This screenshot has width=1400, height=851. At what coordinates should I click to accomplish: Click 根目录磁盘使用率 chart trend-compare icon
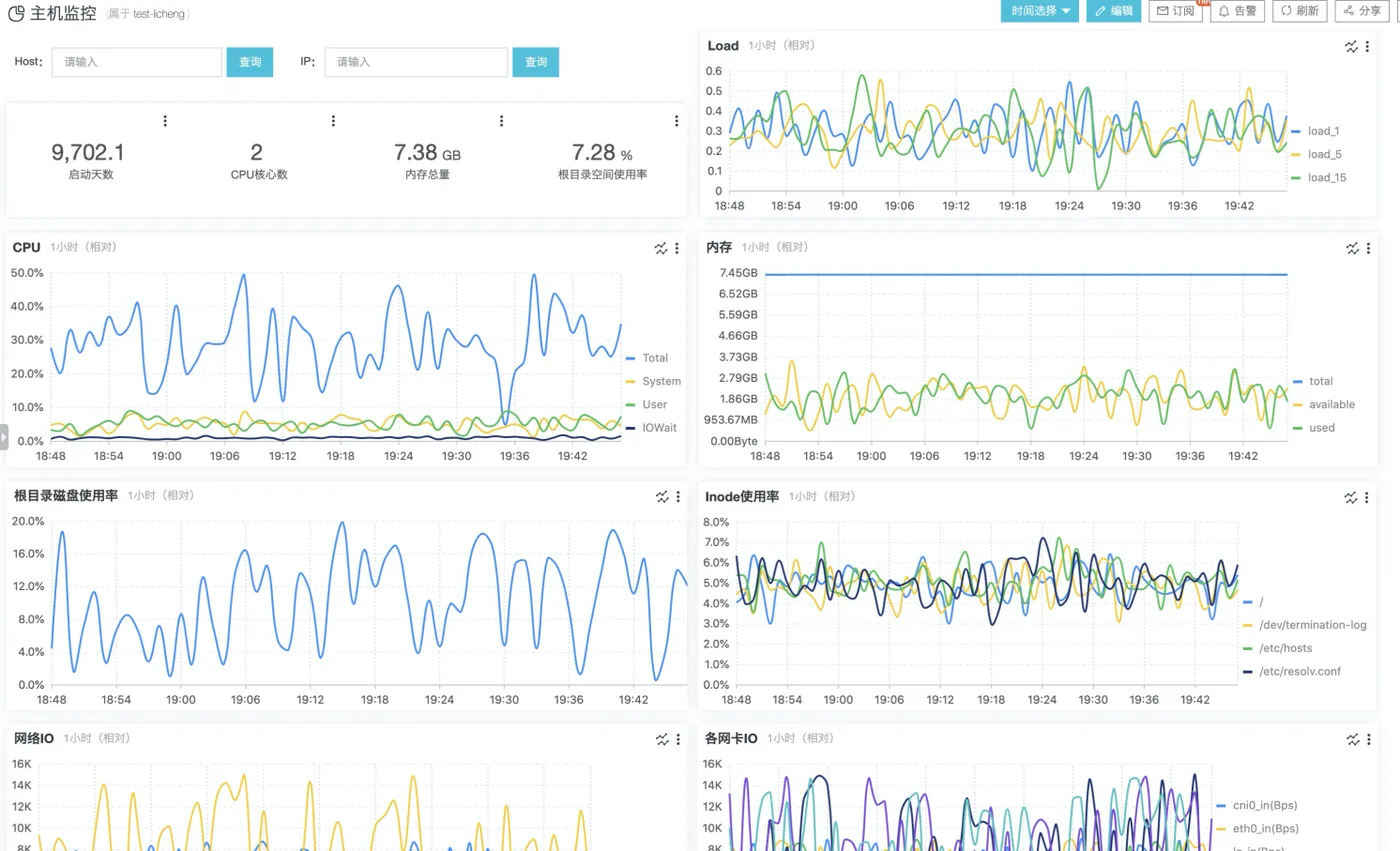[661, 496]
